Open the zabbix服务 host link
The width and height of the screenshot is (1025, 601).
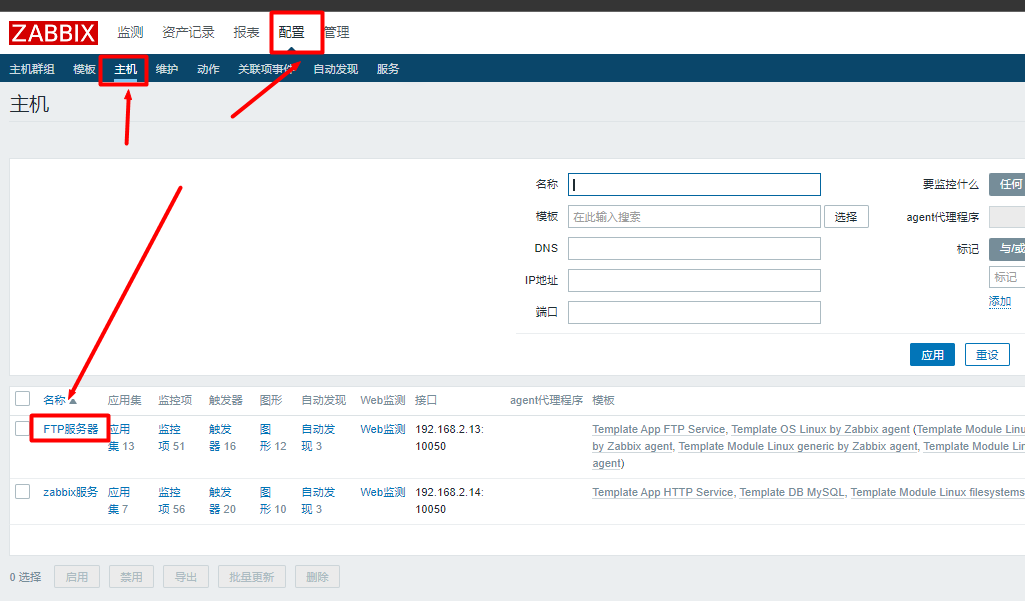point(71,492)
